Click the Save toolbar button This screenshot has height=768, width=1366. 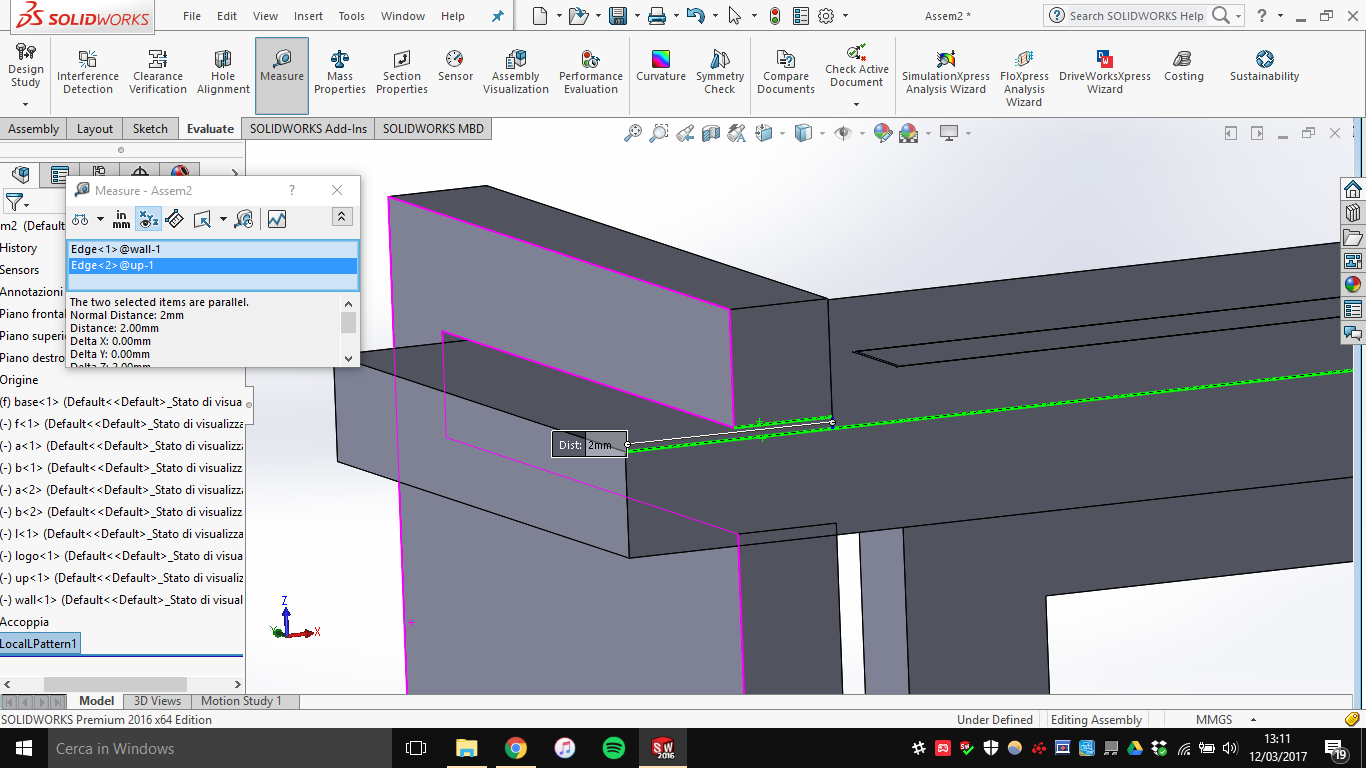click(x=618, y=16)
